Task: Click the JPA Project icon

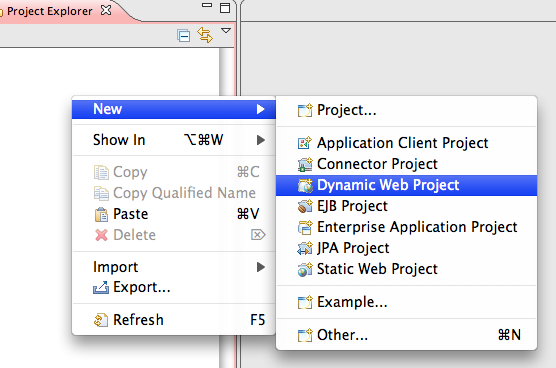Action: pyautogui.click(x=305, y=248)
